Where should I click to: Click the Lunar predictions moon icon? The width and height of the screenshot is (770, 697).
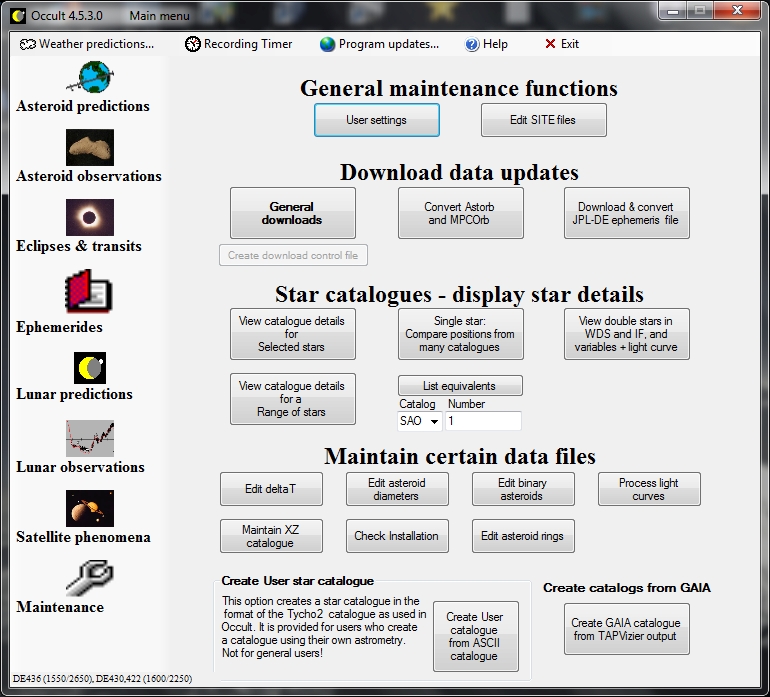90,367
